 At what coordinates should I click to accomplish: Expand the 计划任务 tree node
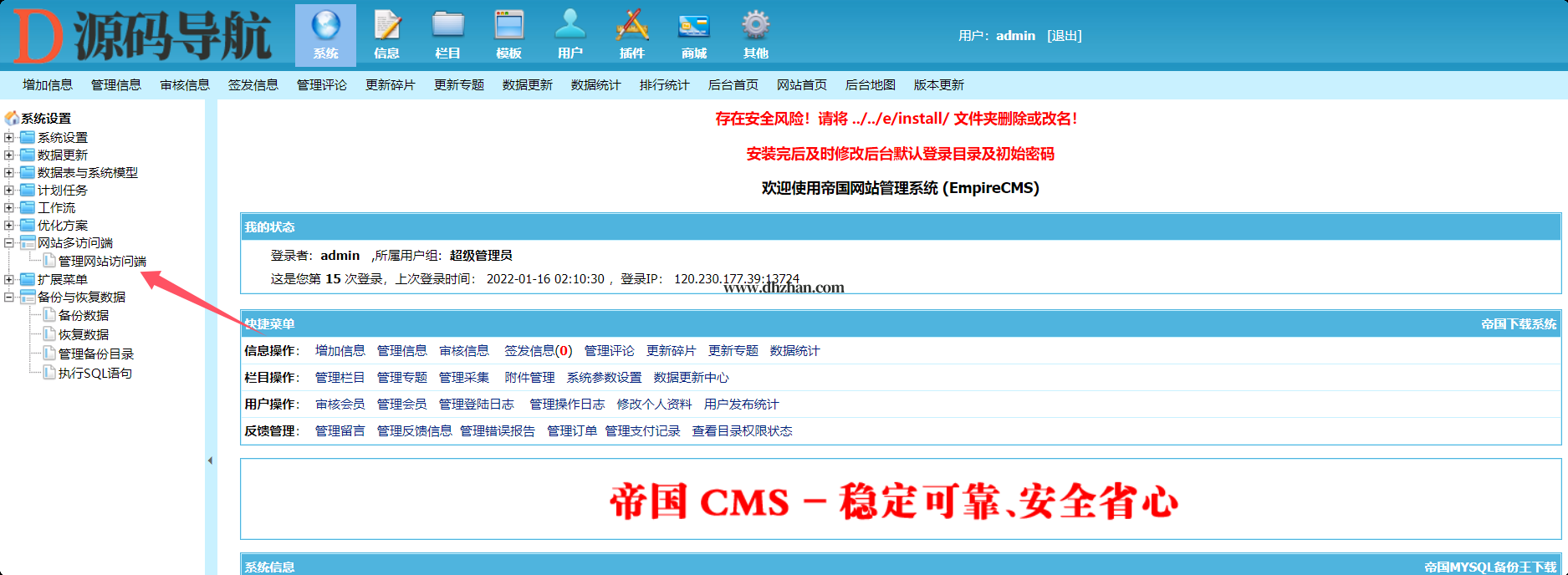tap(9, 191)
